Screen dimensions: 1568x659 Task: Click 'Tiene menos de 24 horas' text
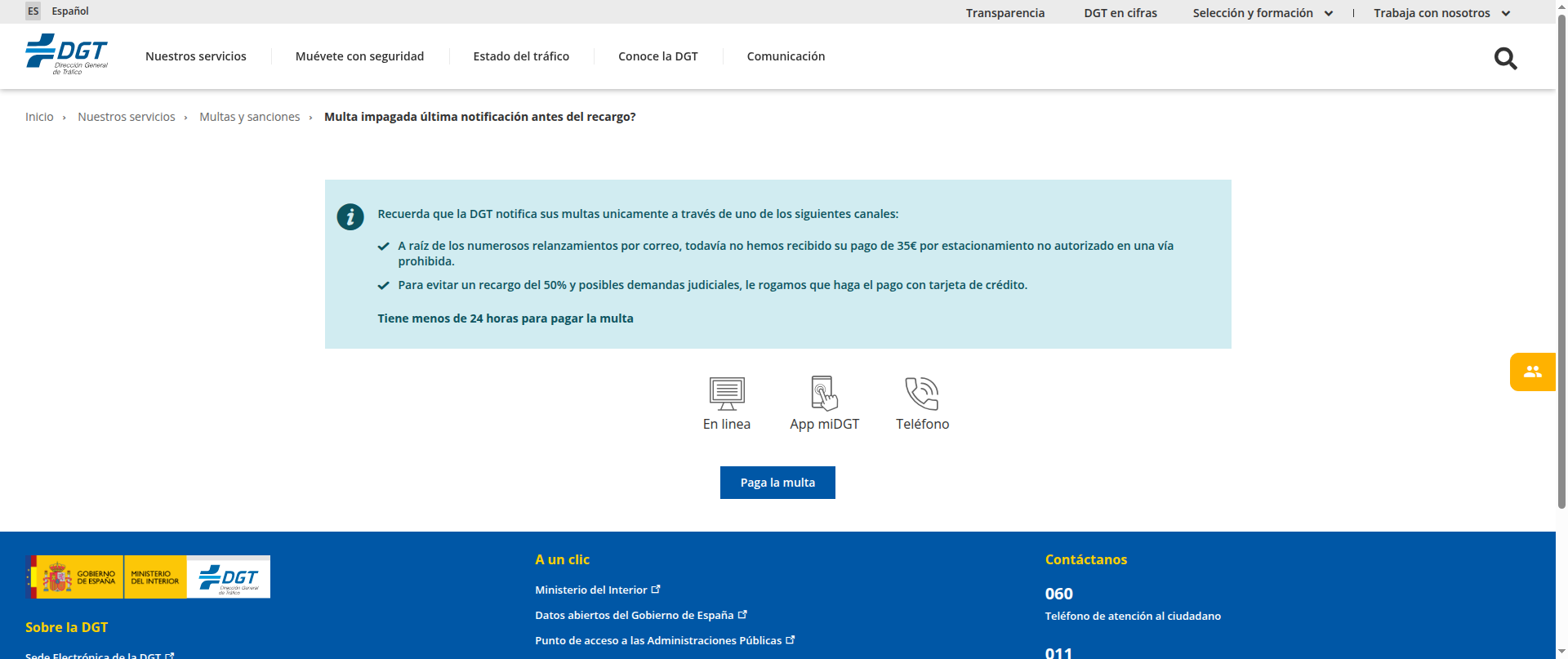coord(505,318)
